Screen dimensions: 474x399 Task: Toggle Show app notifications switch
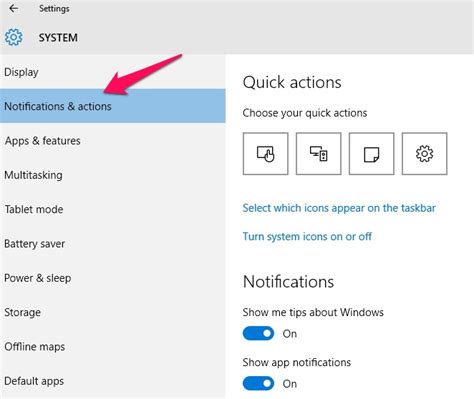coord(258,383)
